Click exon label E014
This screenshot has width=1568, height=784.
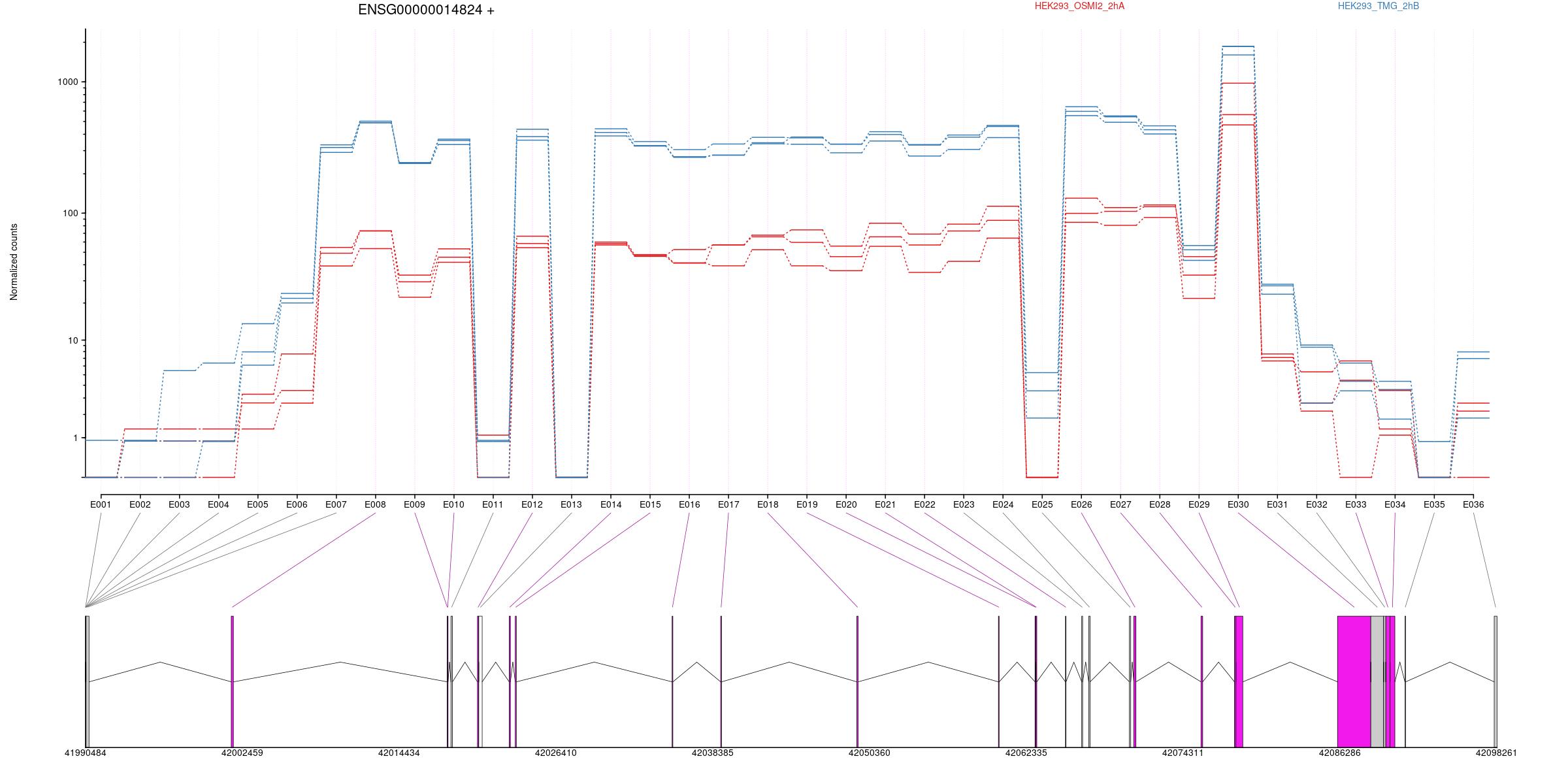pyautogui.click(x=611, y=504)
